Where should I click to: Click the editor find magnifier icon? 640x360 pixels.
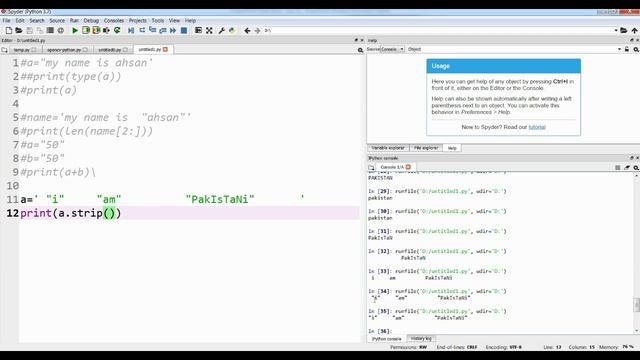click(x=360, y=50)
